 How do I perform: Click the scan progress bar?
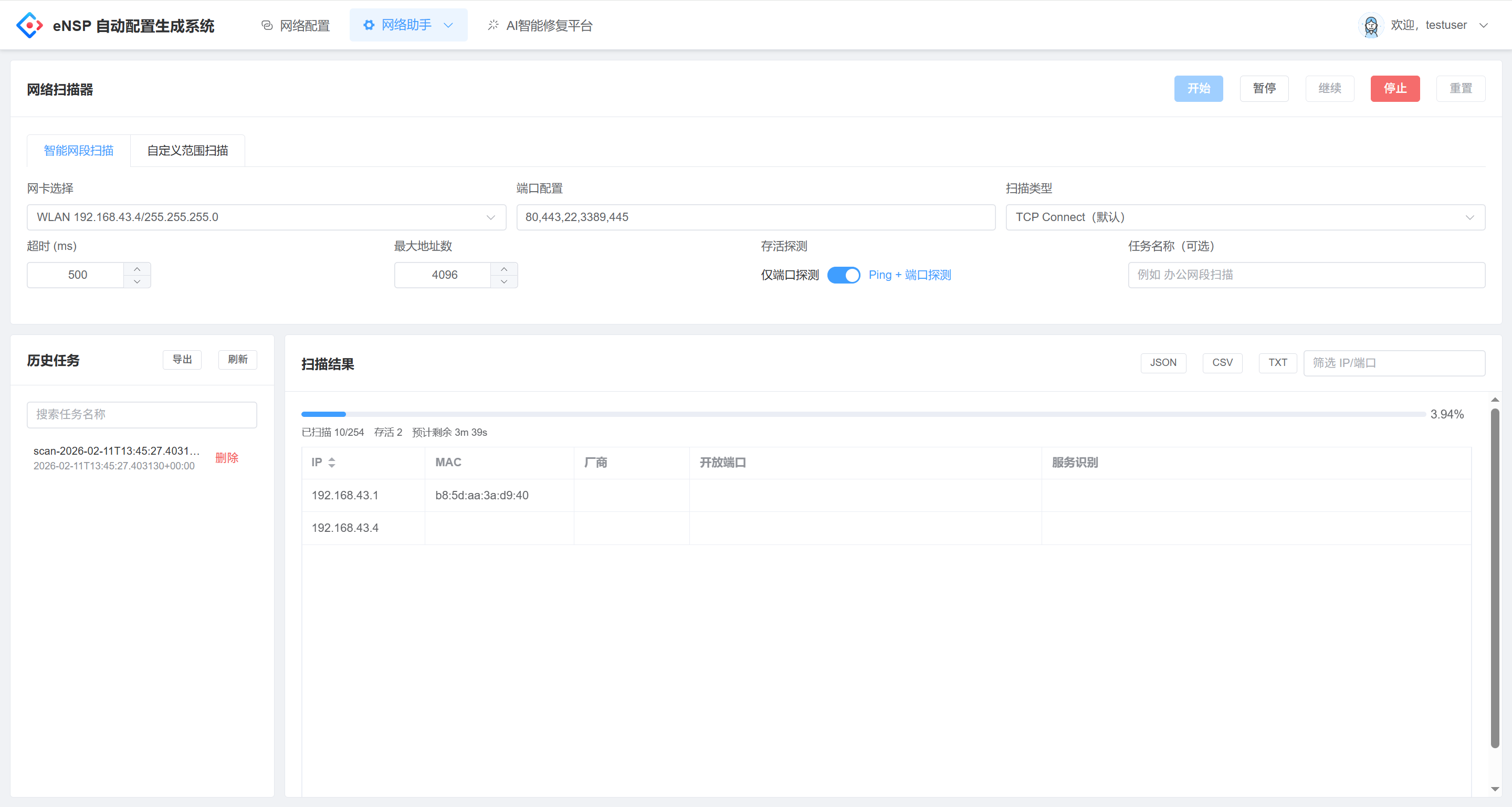point(863,414)
